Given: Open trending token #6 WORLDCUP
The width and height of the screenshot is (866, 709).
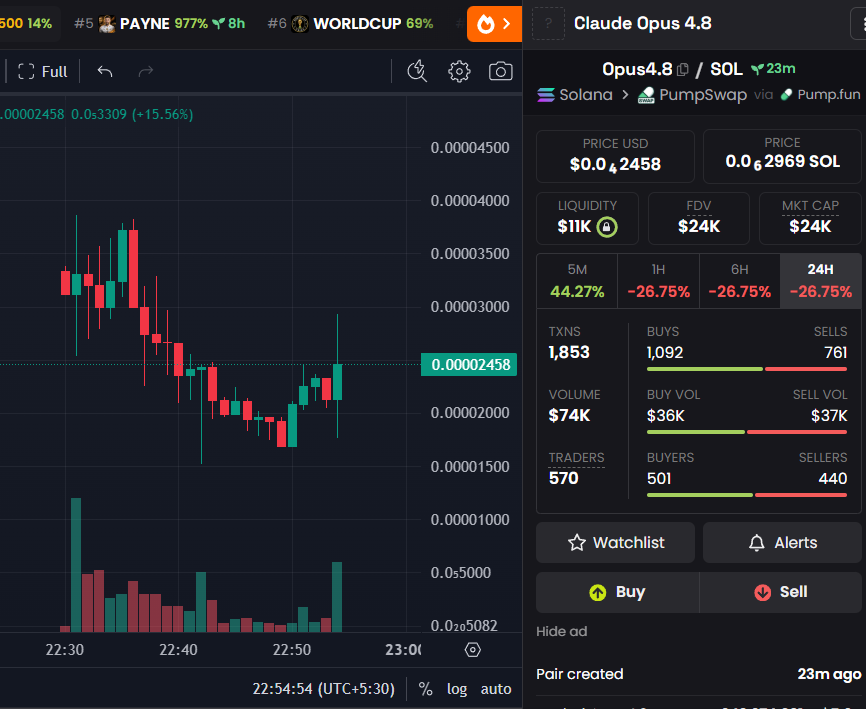Looking at the screenshot, I should click(x=350, y=24).
